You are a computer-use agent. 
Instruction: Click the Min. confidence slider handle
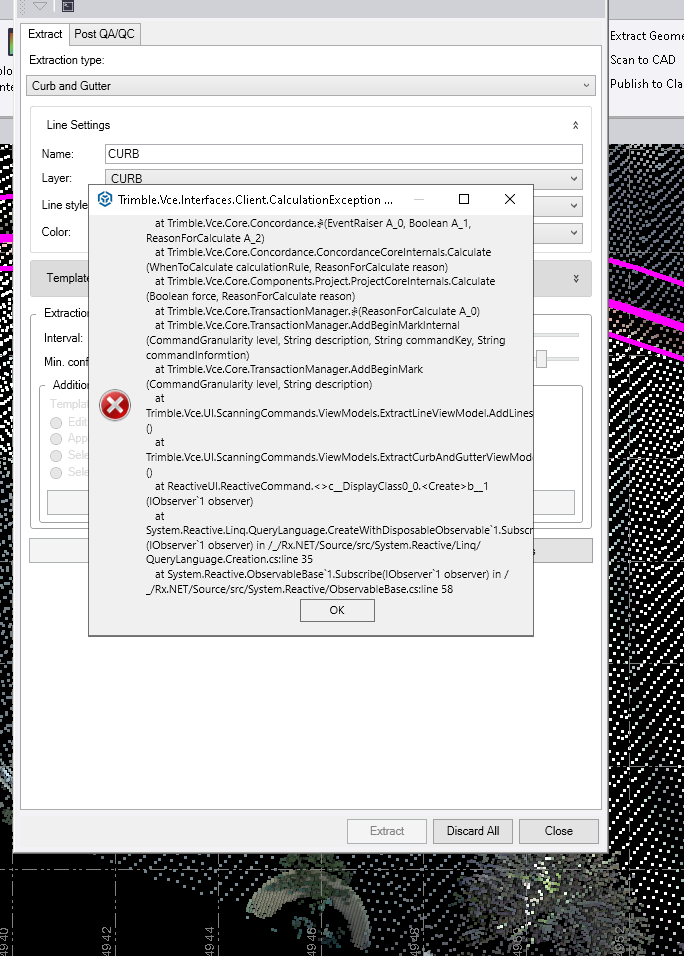(541, 359)
